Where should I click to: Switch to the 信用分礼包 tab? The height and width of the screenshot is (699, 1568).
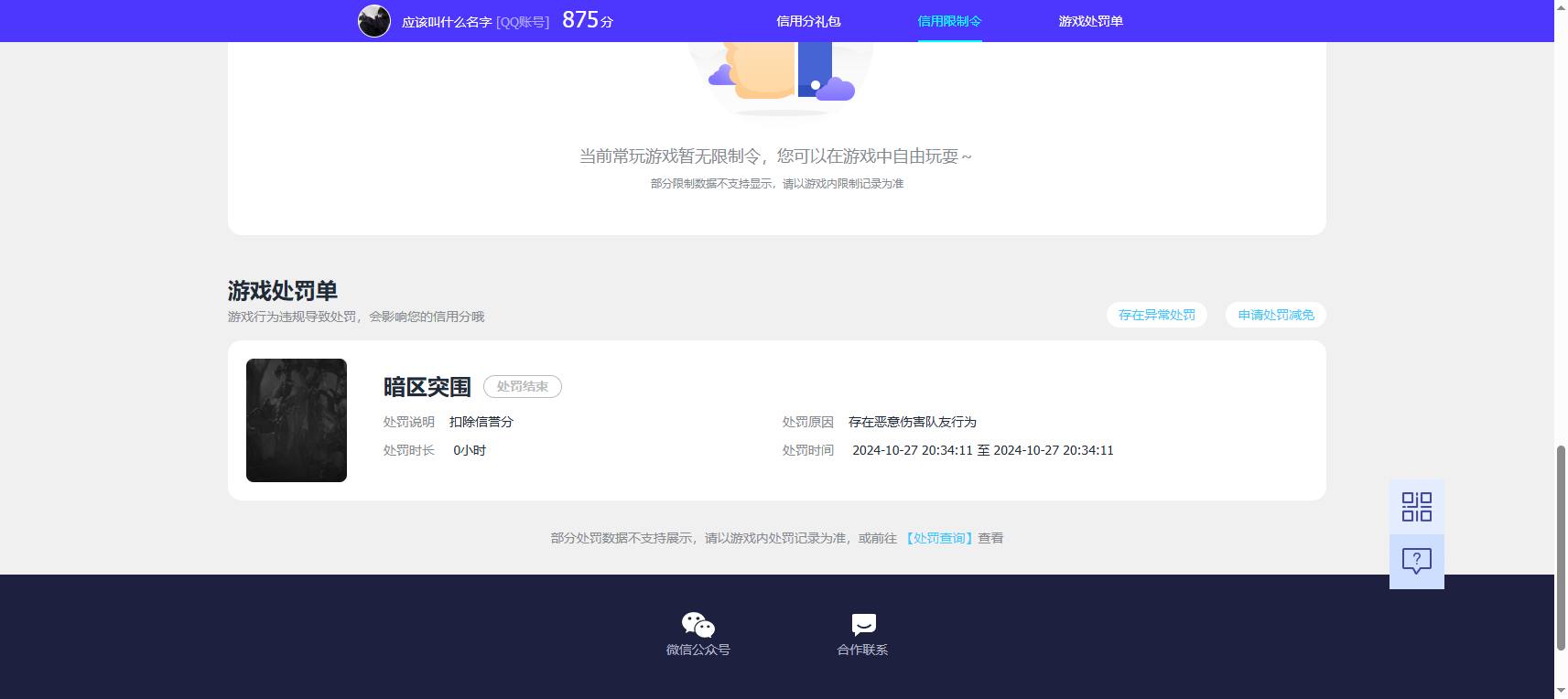click(808, 21)
